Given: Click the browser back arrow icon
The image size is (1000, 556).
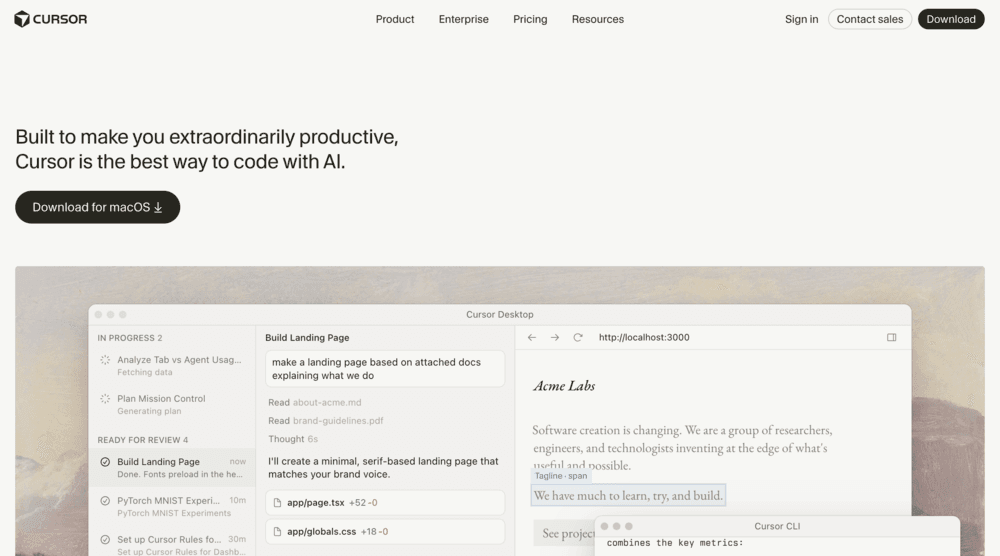Looking at the screenshot, I should click(x=532, y=337).
